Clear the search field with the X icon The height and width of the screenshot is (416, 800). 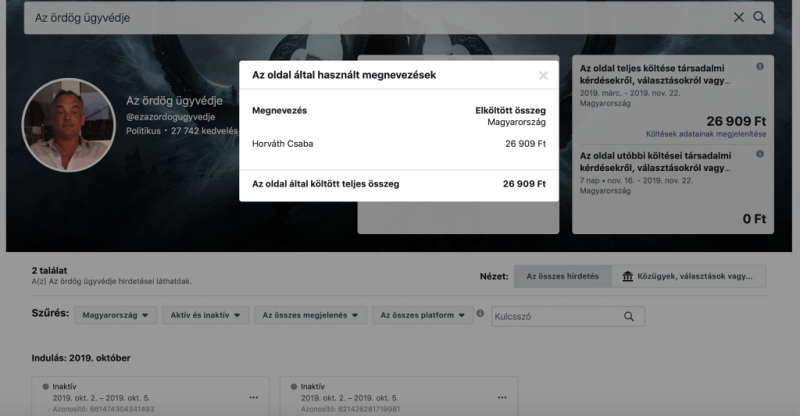point(738,17)
